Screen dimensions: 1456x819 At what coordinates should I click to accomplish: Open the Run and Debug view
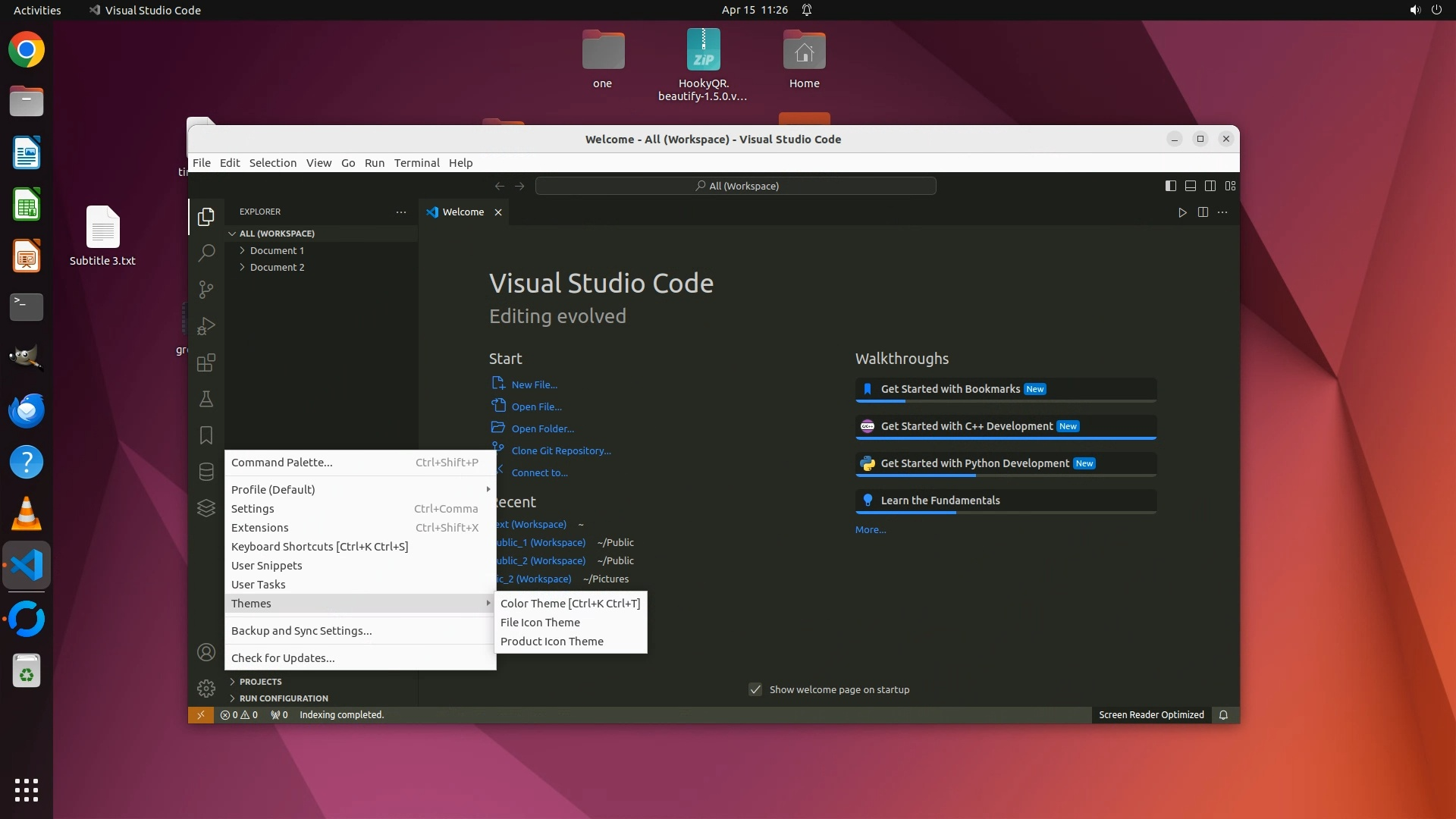click(x=206, y=326)
